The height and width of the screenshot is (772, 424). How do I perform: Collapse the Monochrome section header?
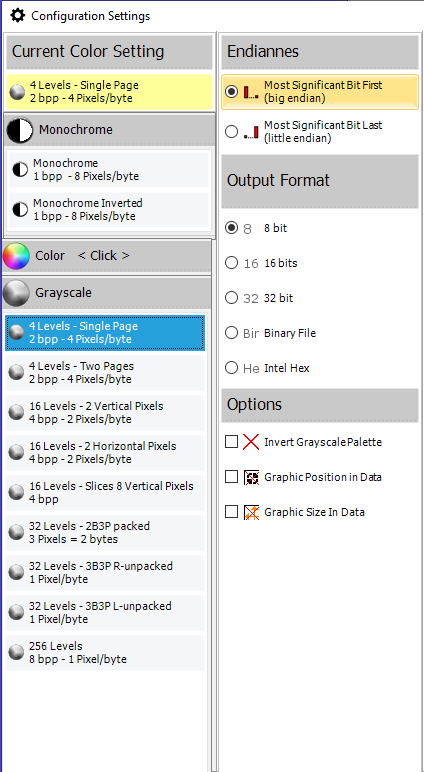coord(109,130)
